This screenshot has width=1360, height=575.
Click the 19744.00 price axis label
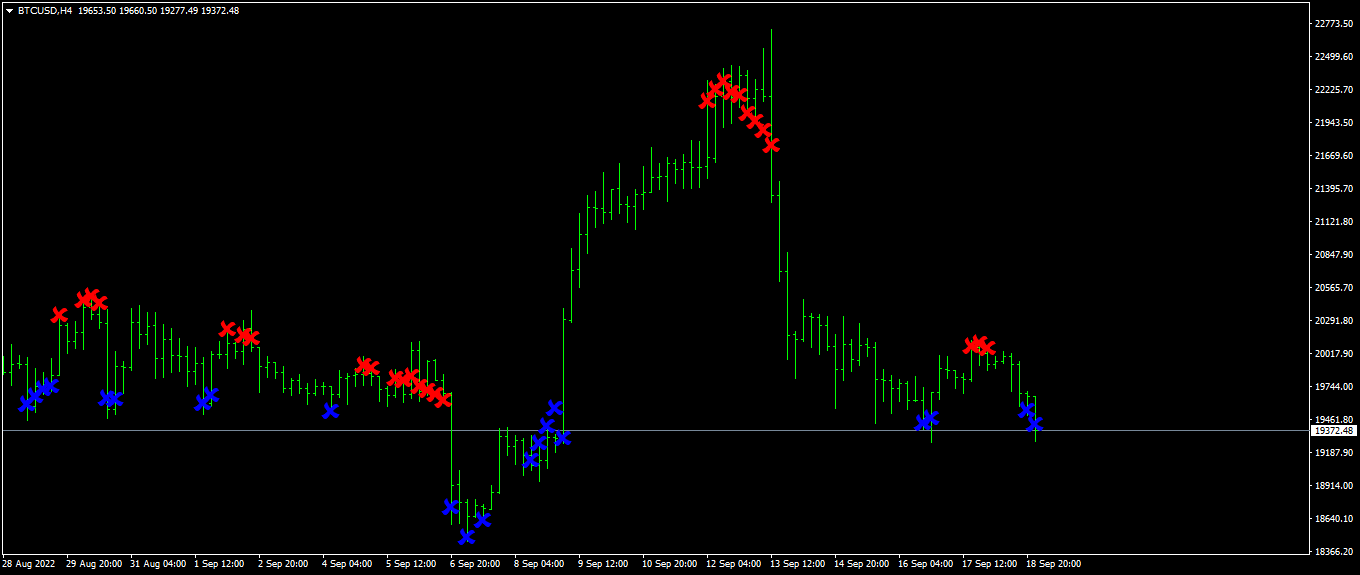1336,386
